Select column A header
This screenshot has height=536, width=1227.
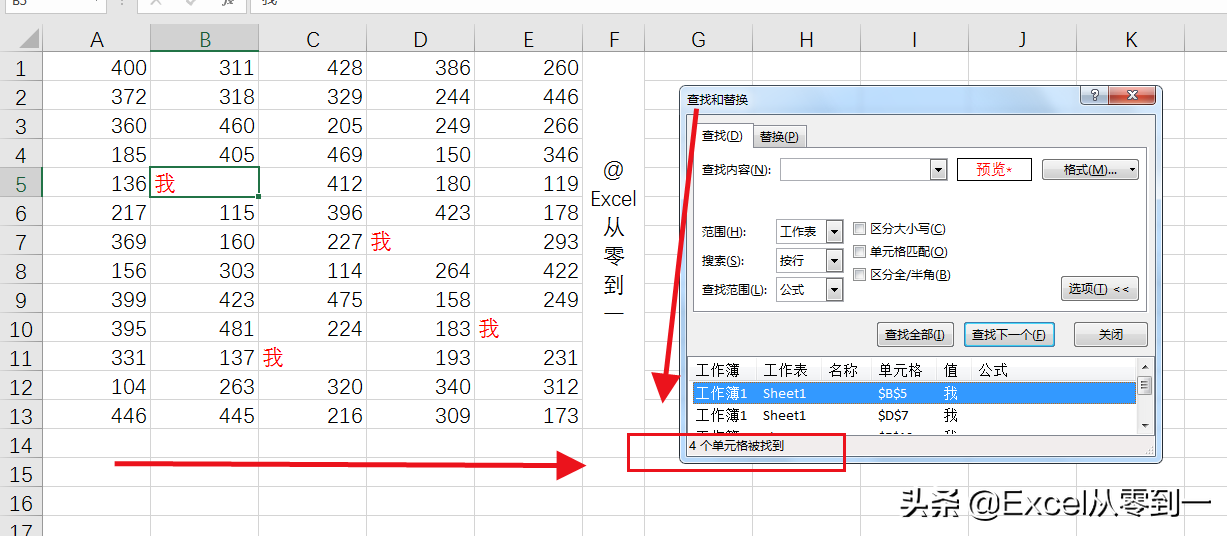click(97, 39)
